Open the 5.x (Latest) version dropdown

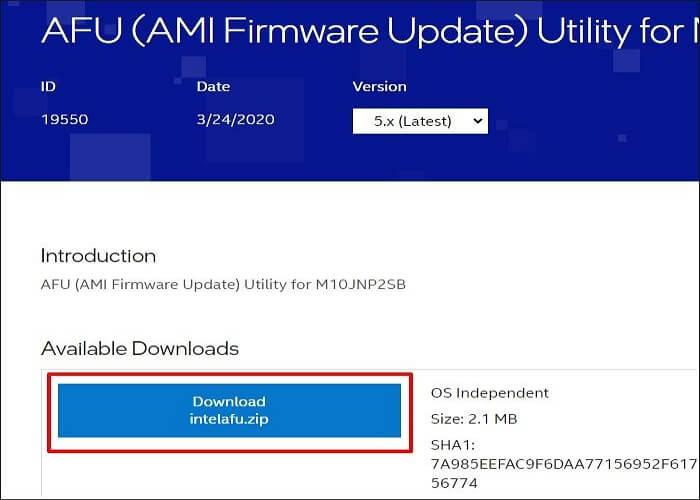419,121
